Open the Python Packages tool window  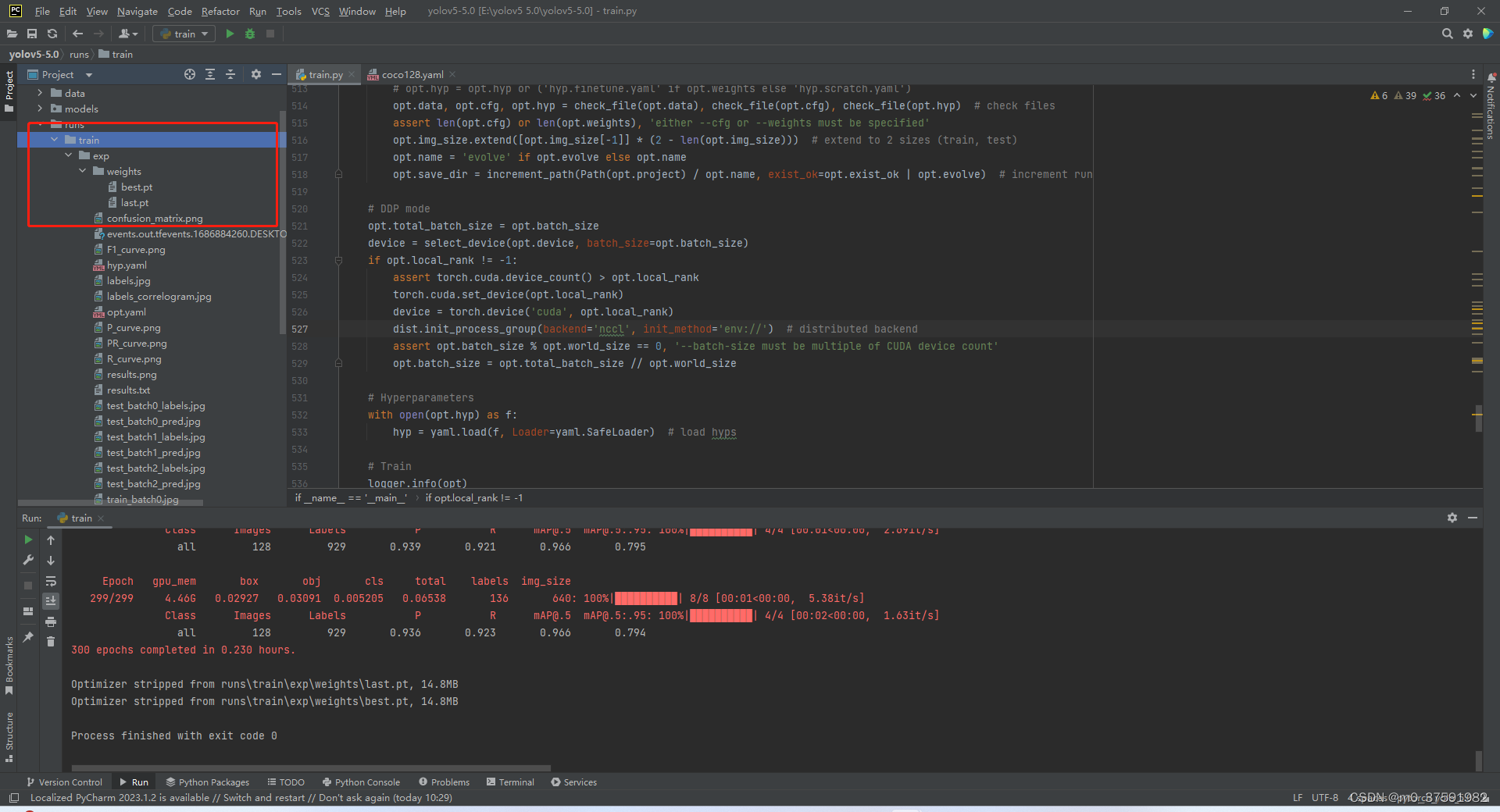pyautogui.click(x=207, y=782)
